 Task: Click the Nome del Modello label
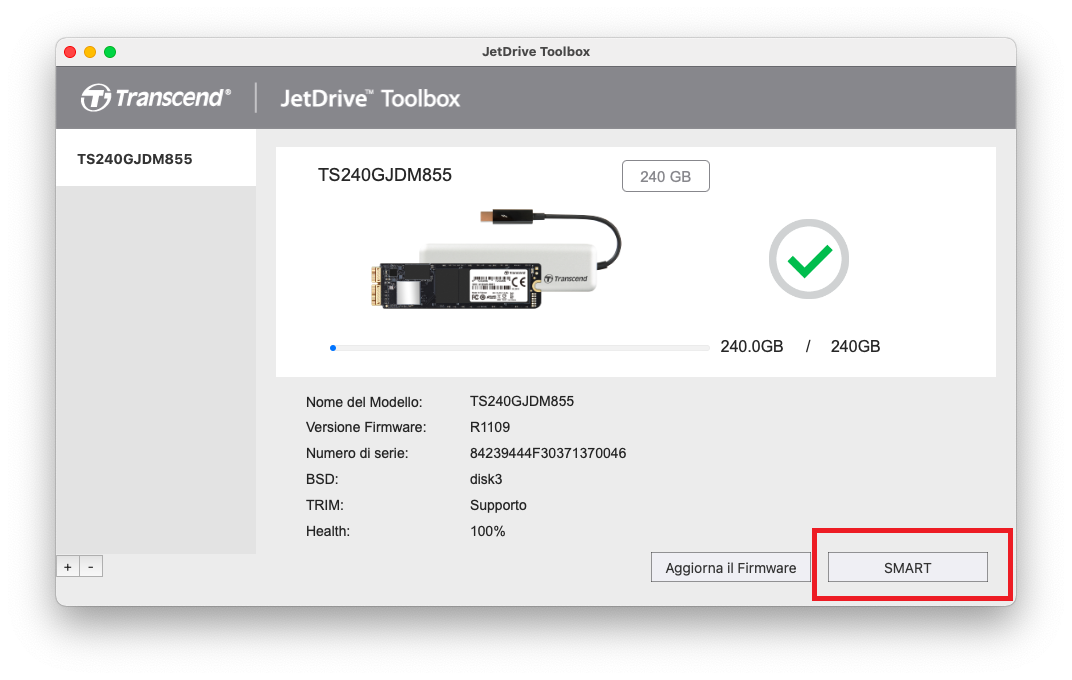(x=364, y=402)
